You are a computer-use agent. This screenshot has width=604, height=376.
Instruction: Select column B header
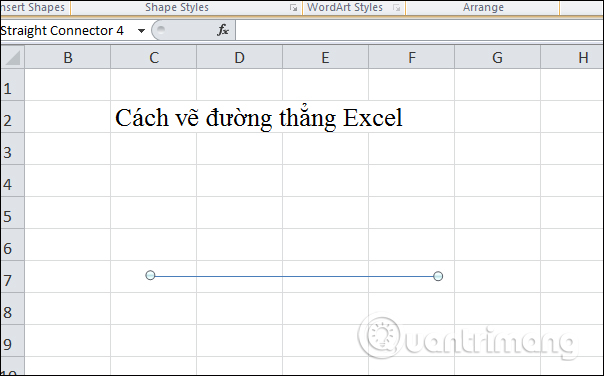pyautogui.click(x=68, y=57)
